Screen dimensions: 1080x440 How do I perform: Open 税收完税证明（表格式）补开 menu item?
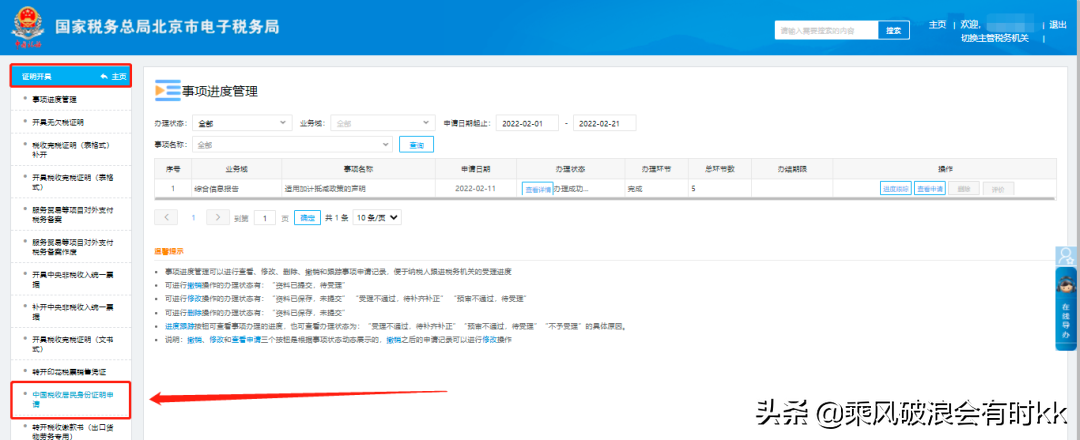point(72,149)
